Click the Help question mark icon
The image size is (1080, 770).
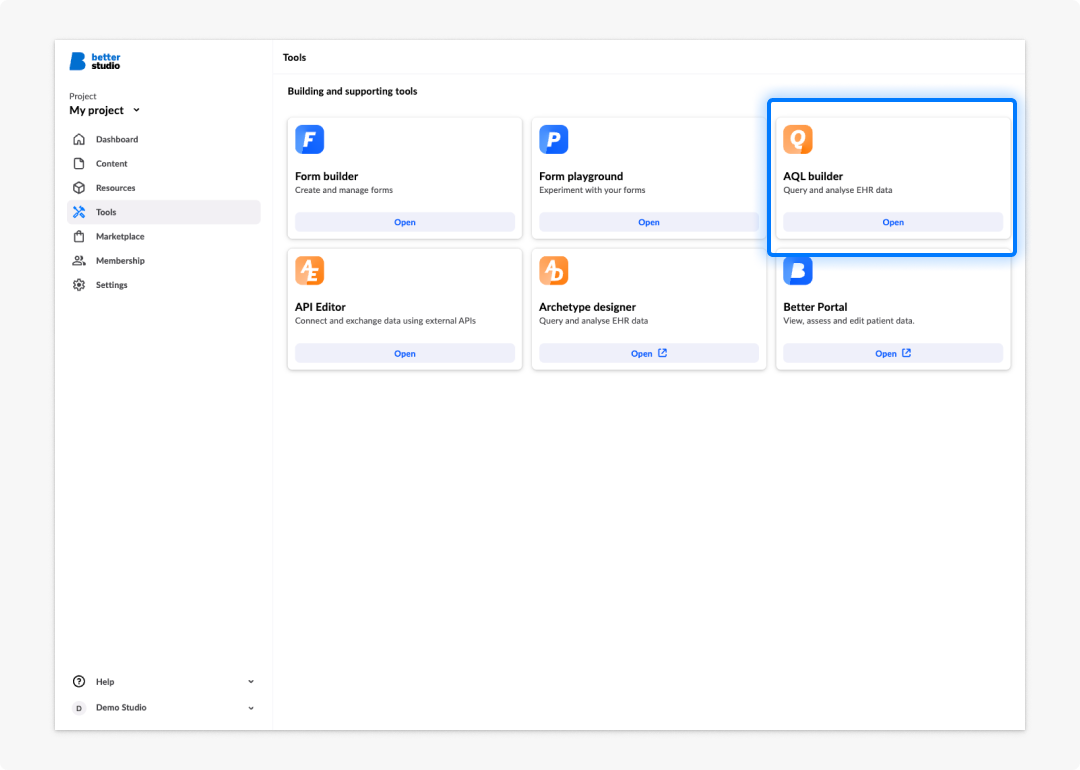click(79, 682)
